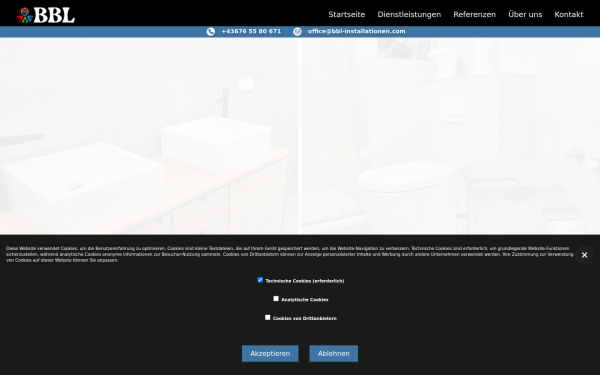Open the Startseite menu item

point(347,15)
